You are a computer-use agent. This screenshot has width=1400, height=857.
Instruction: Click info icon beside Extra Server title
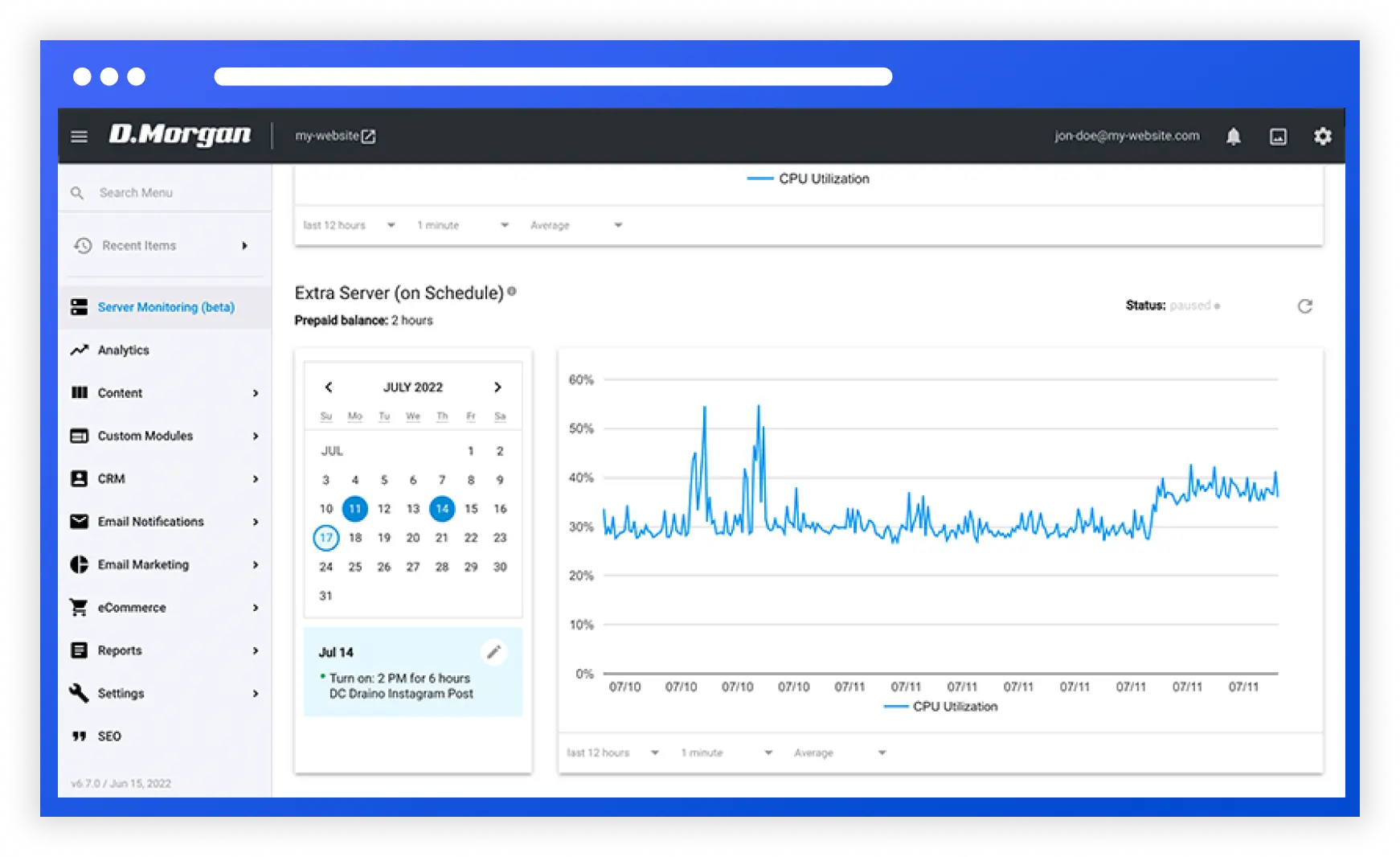(512, 292)
